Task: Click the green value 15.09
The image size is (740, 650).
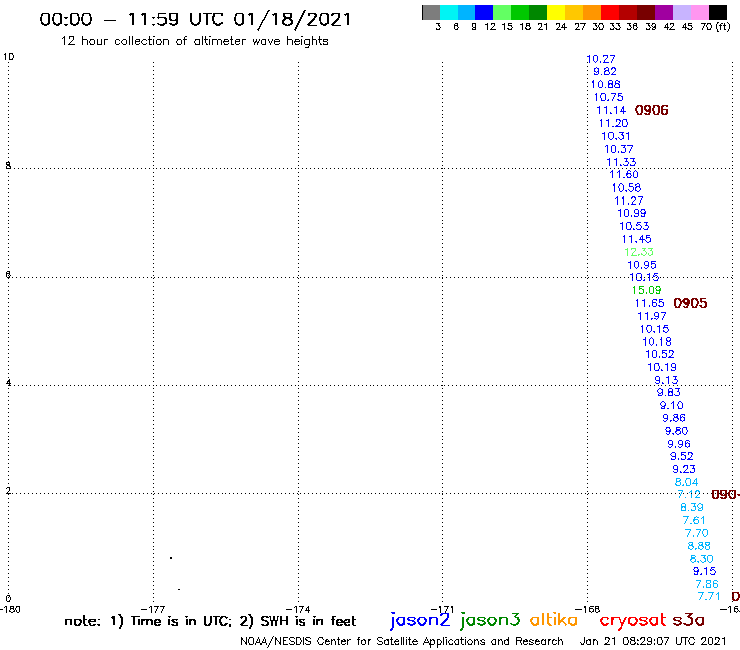Action: 647,290
